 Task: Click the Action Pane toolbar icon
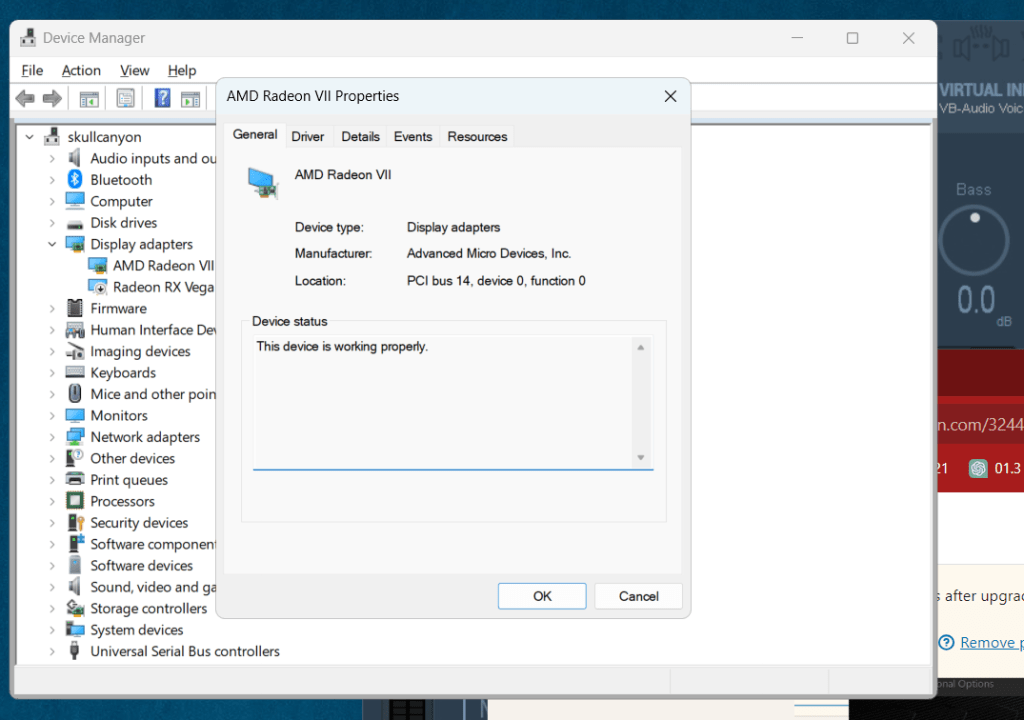tap(191, 99)
